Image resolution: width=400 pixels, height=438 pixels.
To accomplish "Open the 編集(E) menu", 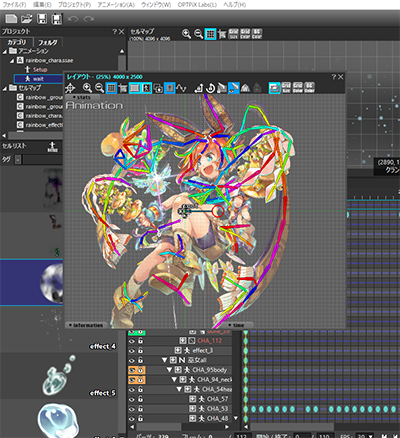I will [42, 5].
